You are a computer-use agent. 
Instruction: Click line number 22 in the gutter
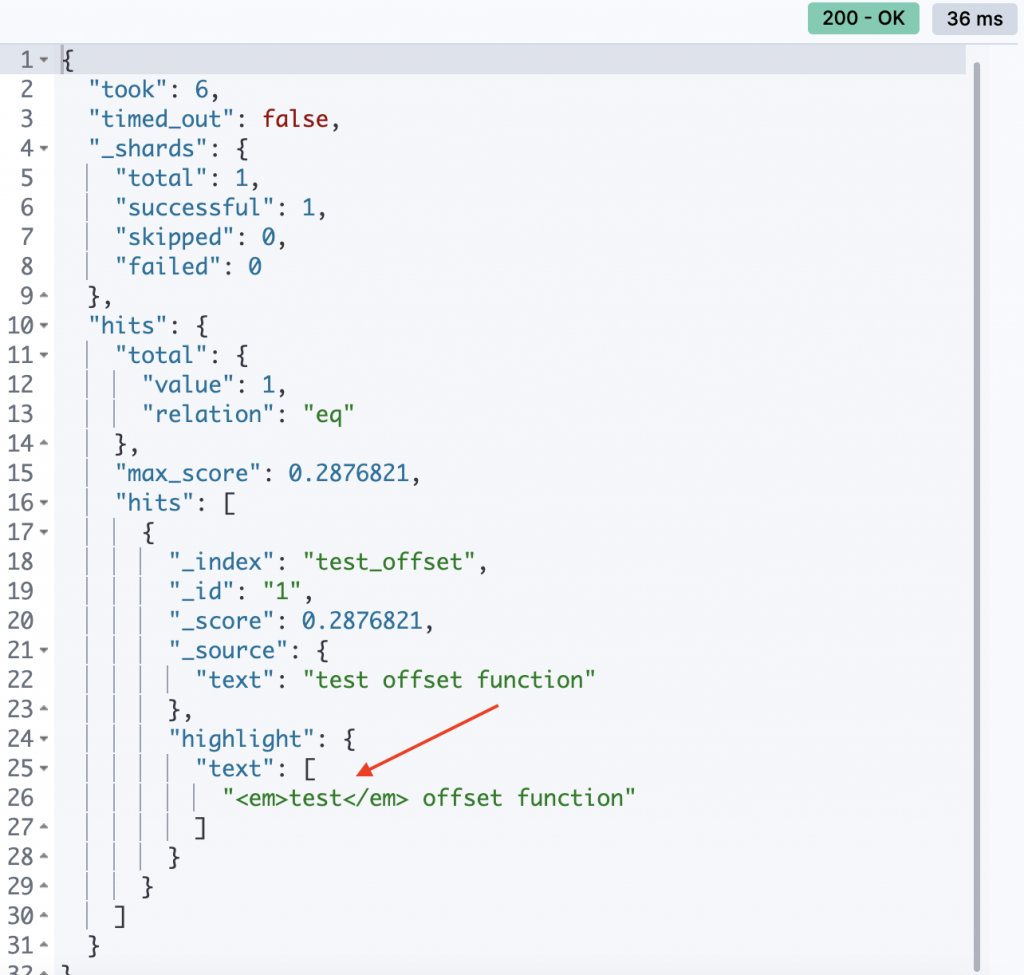20,680
